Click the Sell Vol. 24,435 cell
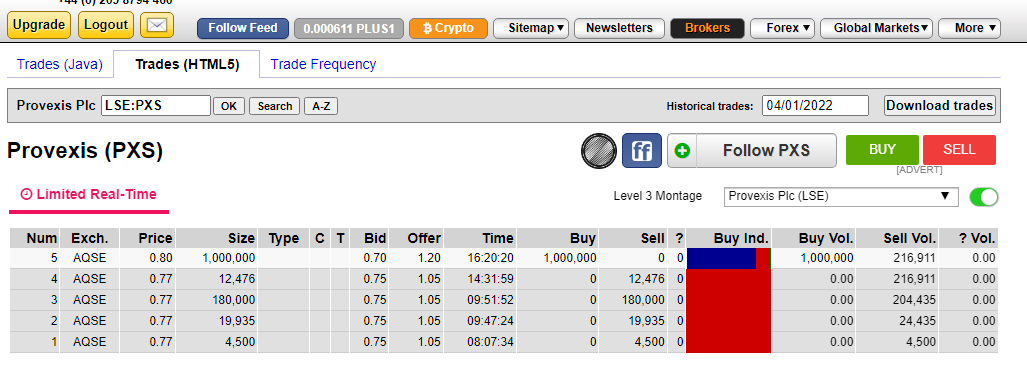Viewport: 1027px width, 382px height. click(897, 321)
